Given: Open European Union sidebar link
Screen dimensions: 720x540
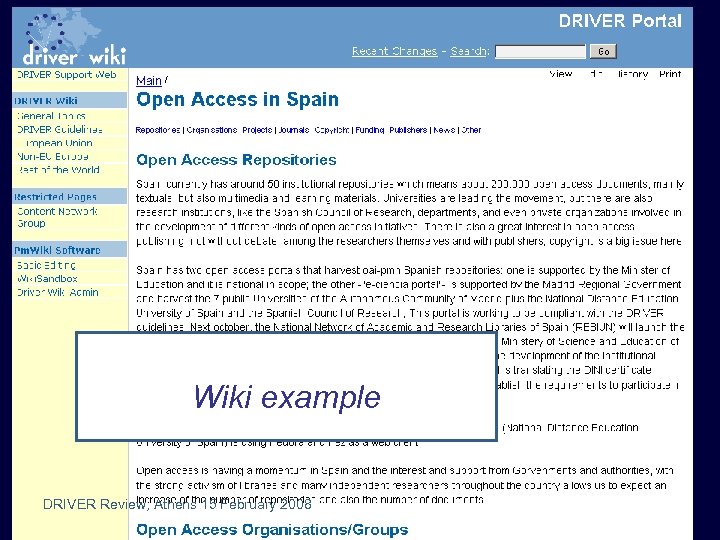Looking at the screenshot, I should click(x=55, y=143).
